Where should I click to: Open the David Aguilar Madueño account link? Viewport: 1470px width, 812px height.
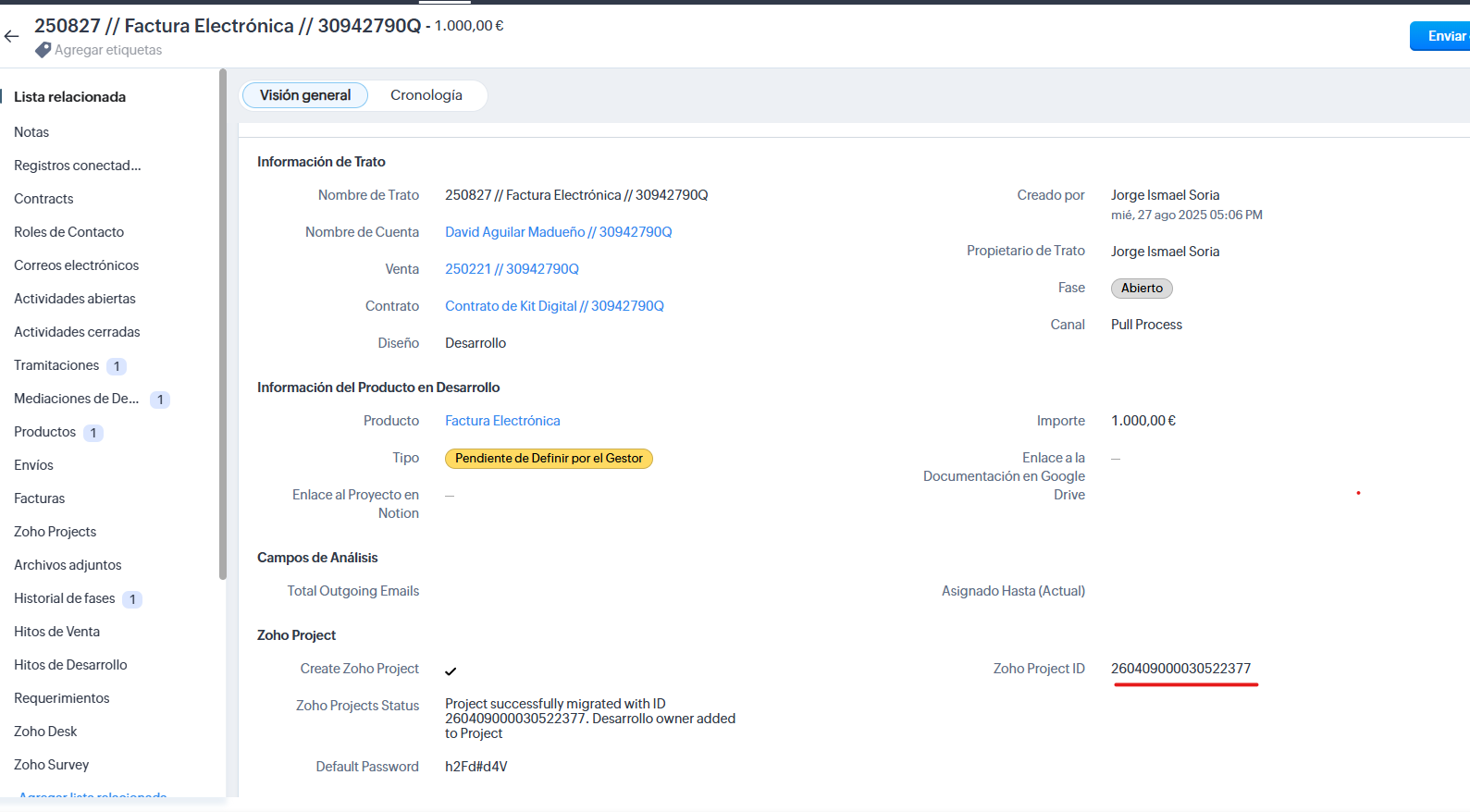(558, 232)
